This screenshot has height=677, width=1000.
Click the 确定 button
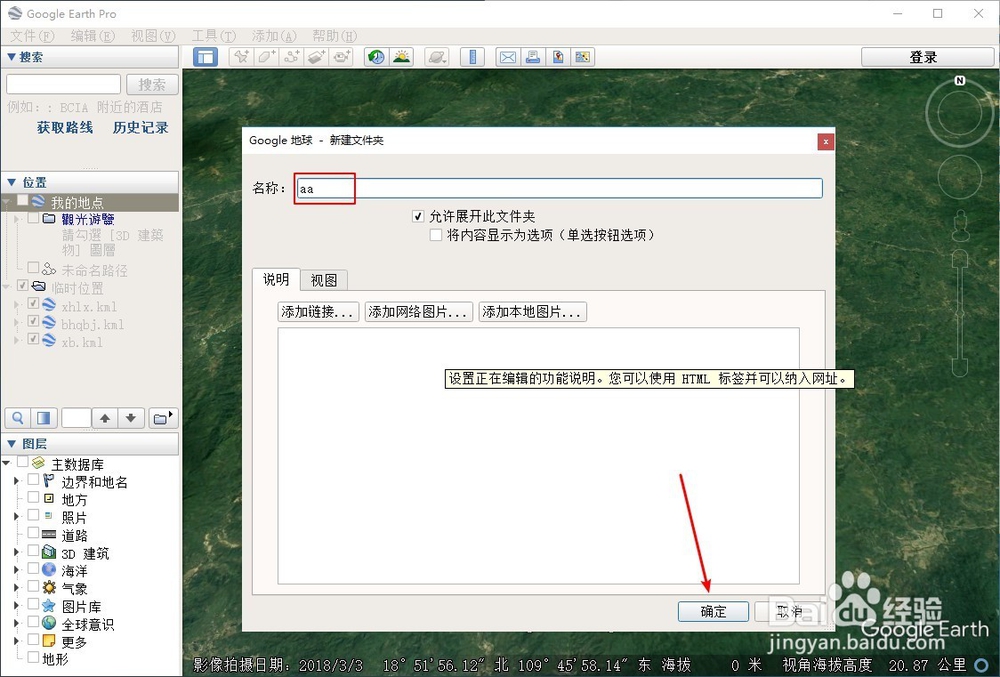(x=713, y=611)
